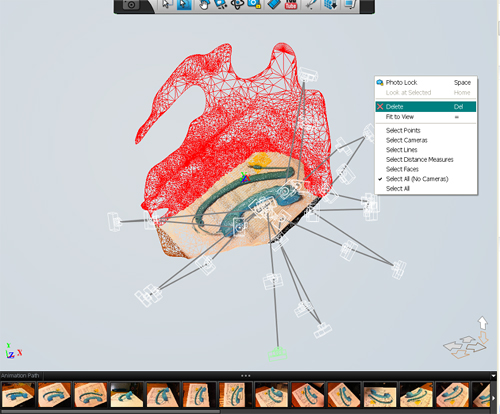The image size is (500, 414).
Task: Choose Fit to View menu entry
Action: click(x=426, y=117)
